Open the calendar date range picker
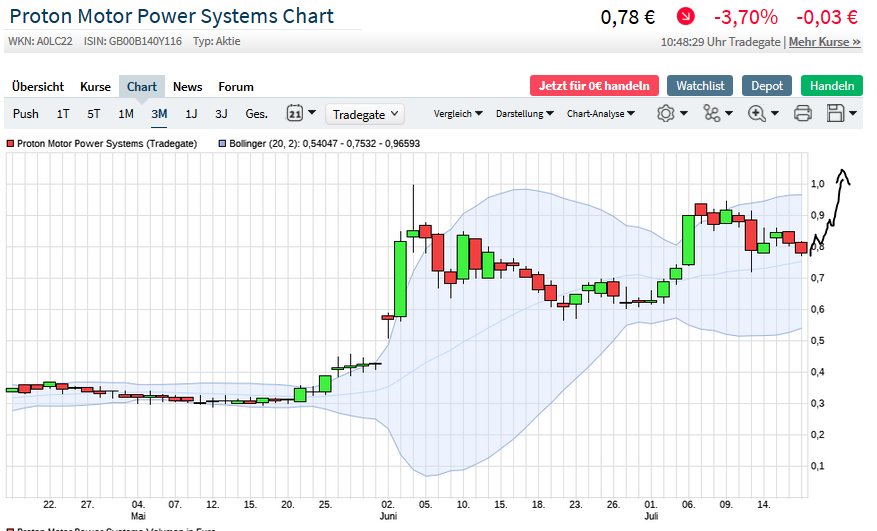Image resolution: width=877 pixels, height=531 pixels. tap(295, 114)
